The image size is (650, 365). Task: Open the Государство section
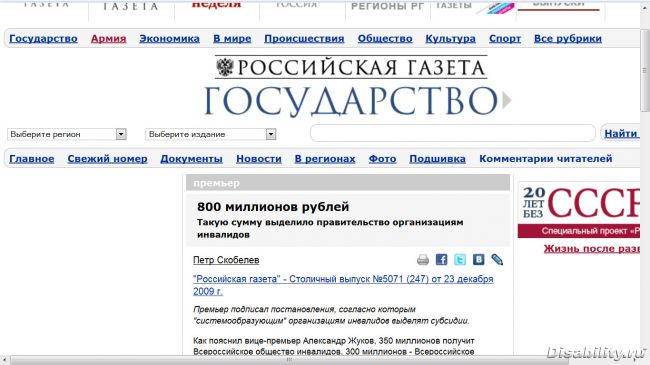(x=43, y=39)
